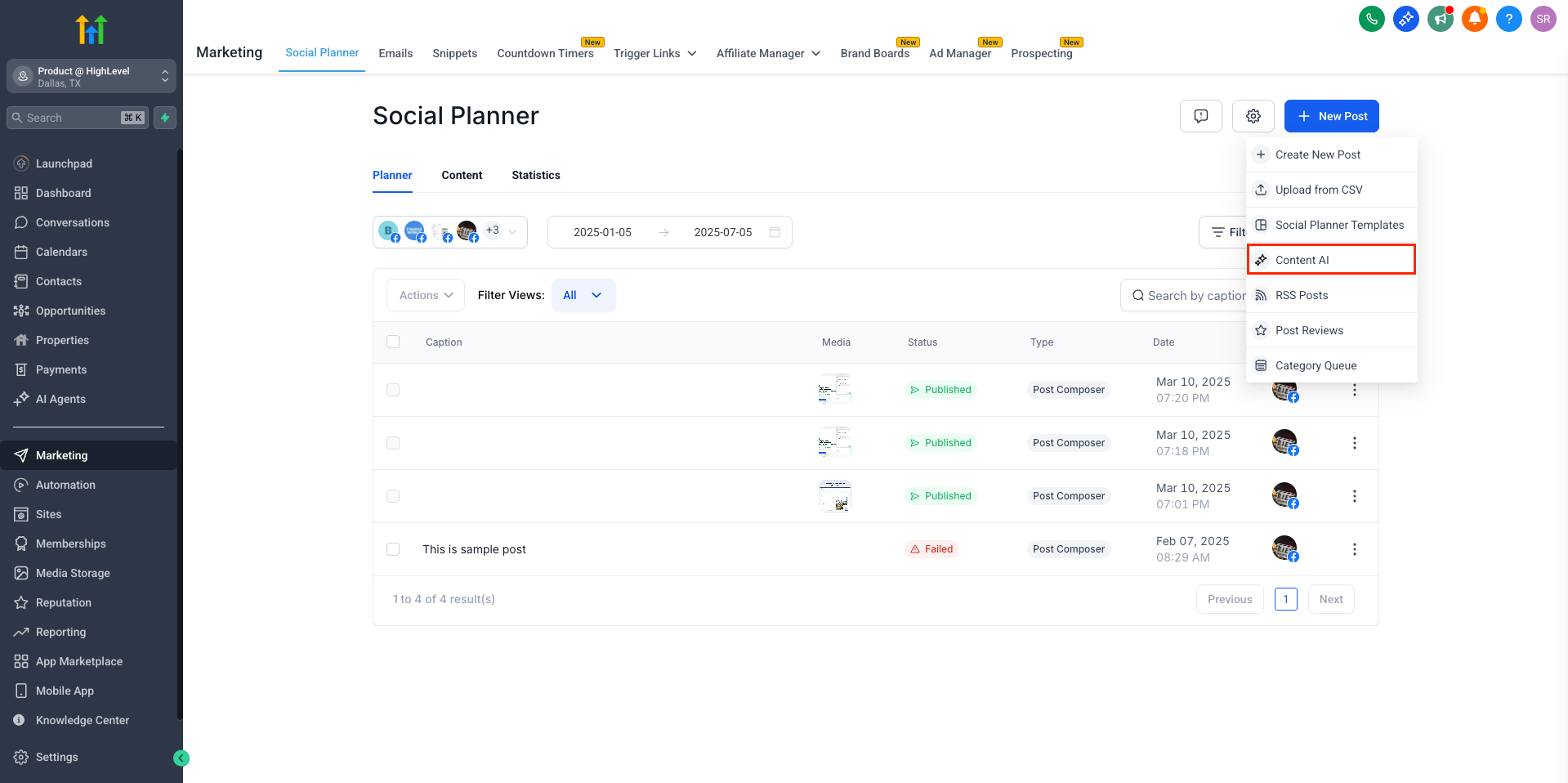Open options menu for 07:18 PM post
Screen dimensions: 1568x783
tap(1354, 443)
